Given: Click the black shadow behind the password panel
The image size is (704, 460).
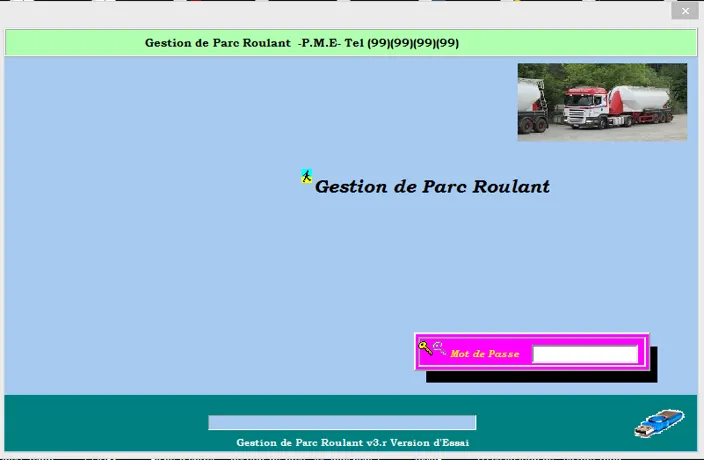Looking at the screenshot, I should coord(540,377).
